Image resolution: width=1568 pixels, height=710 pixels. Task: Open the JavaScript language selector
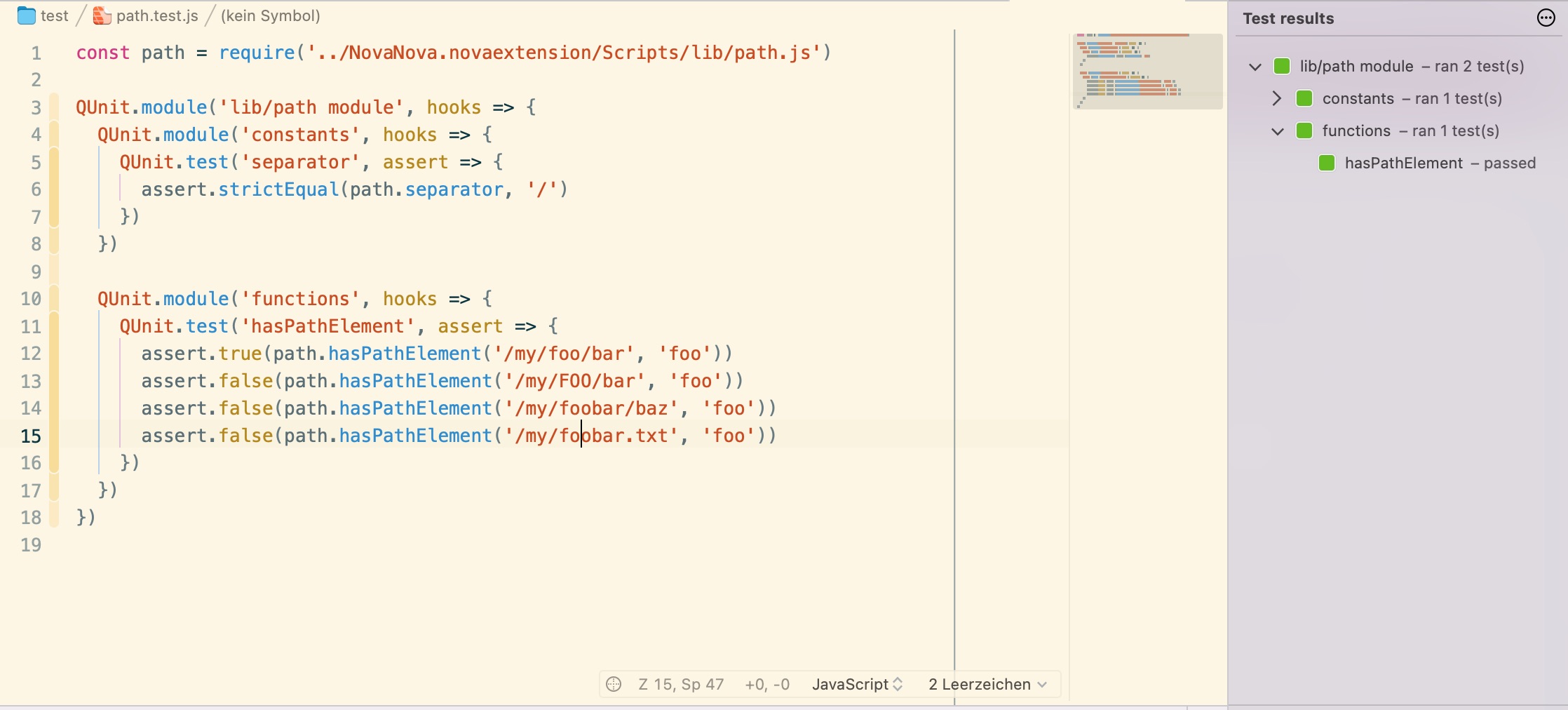point(857,684)
